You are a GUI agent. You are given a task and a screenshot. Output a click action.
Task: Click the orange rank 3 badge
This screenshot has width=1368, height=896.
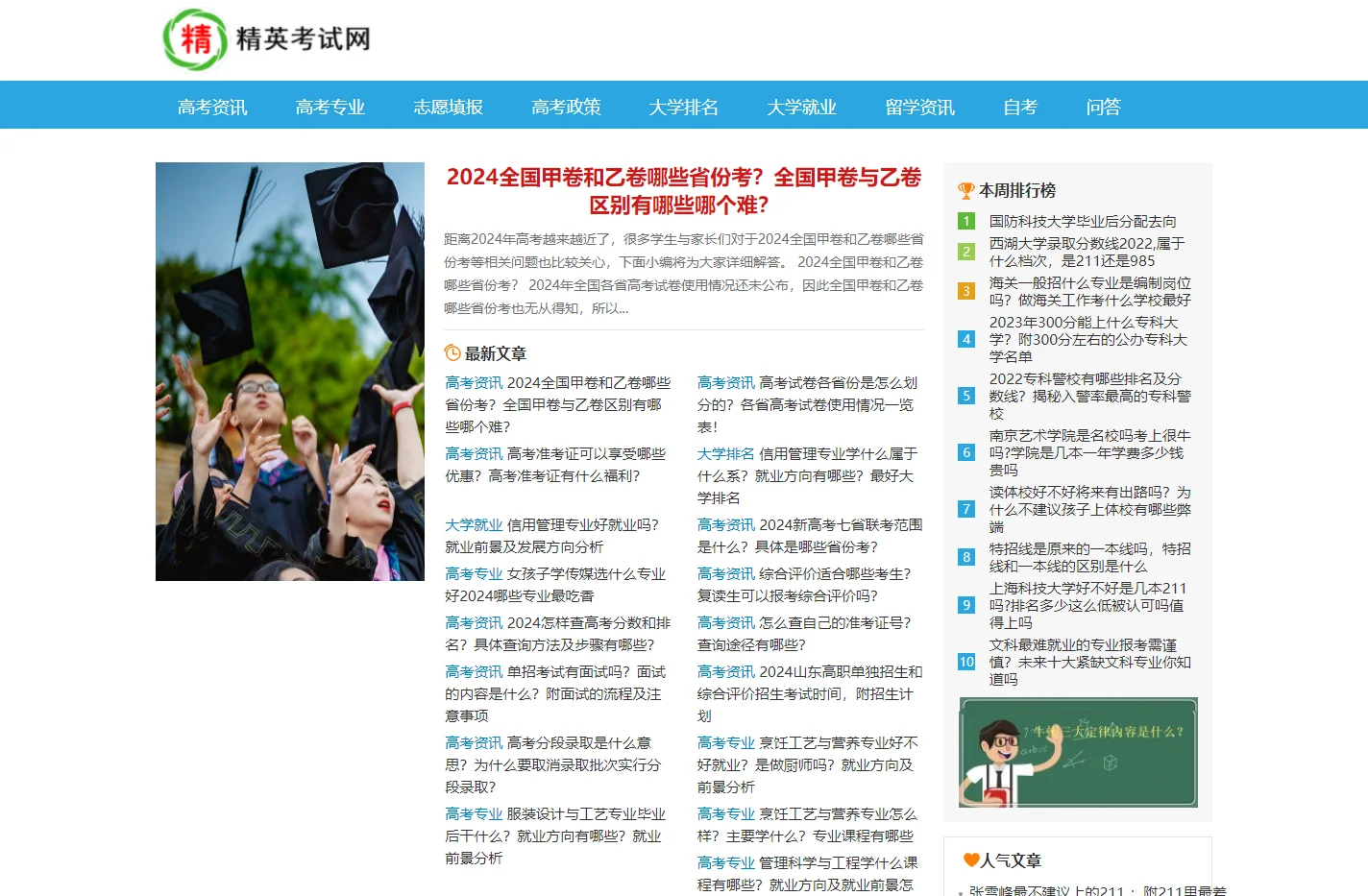pos(966,291)
